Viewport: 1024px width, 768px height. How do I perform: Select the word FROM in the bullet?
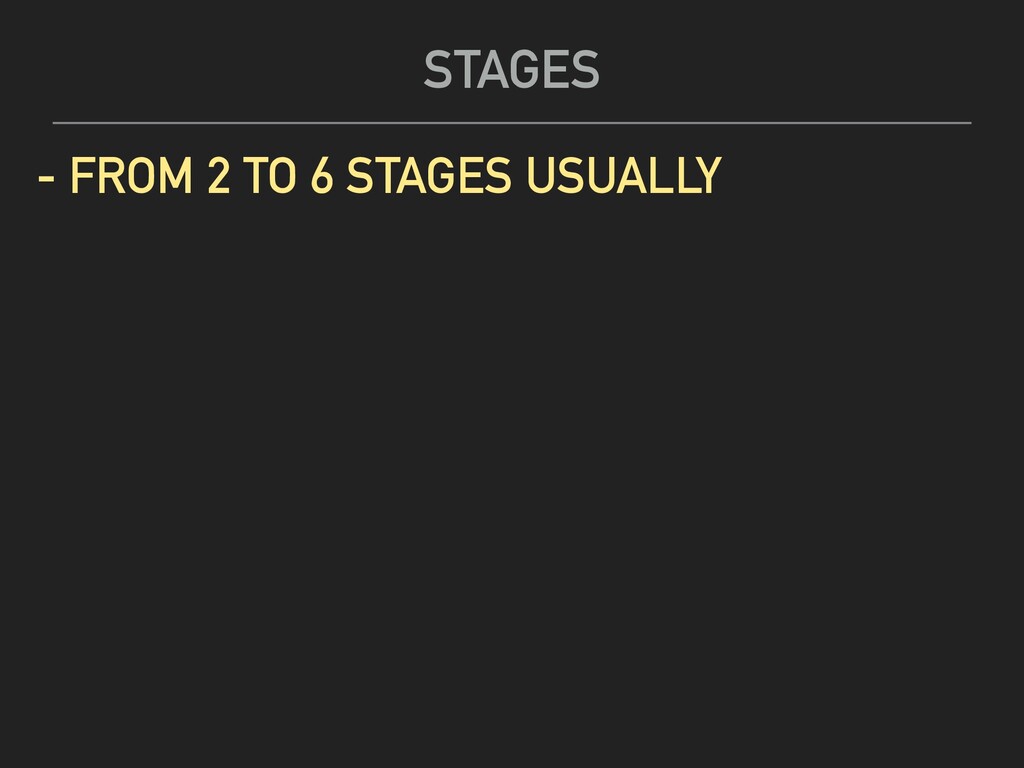point(131,175)
